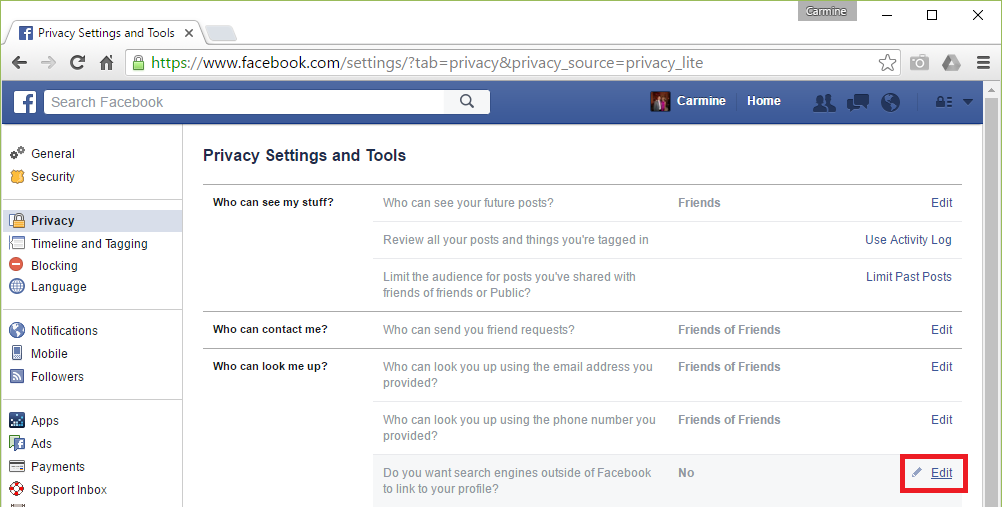Click the camera extension icon
Image resolution: width=1002 pixels, height=507 pixels.
(x=919, y=63)
